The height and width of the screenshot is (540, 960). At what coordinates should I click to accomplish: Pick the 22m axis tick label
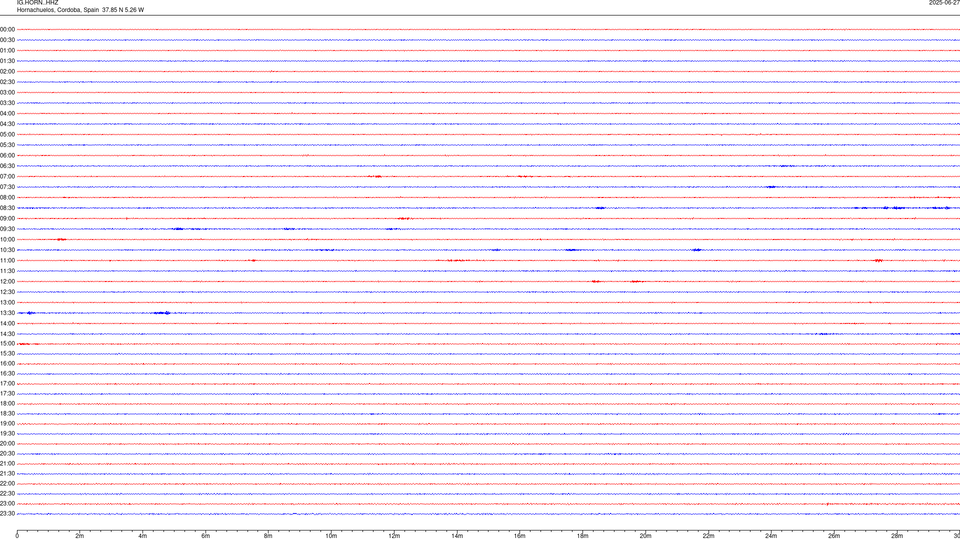tap(708, 536)
